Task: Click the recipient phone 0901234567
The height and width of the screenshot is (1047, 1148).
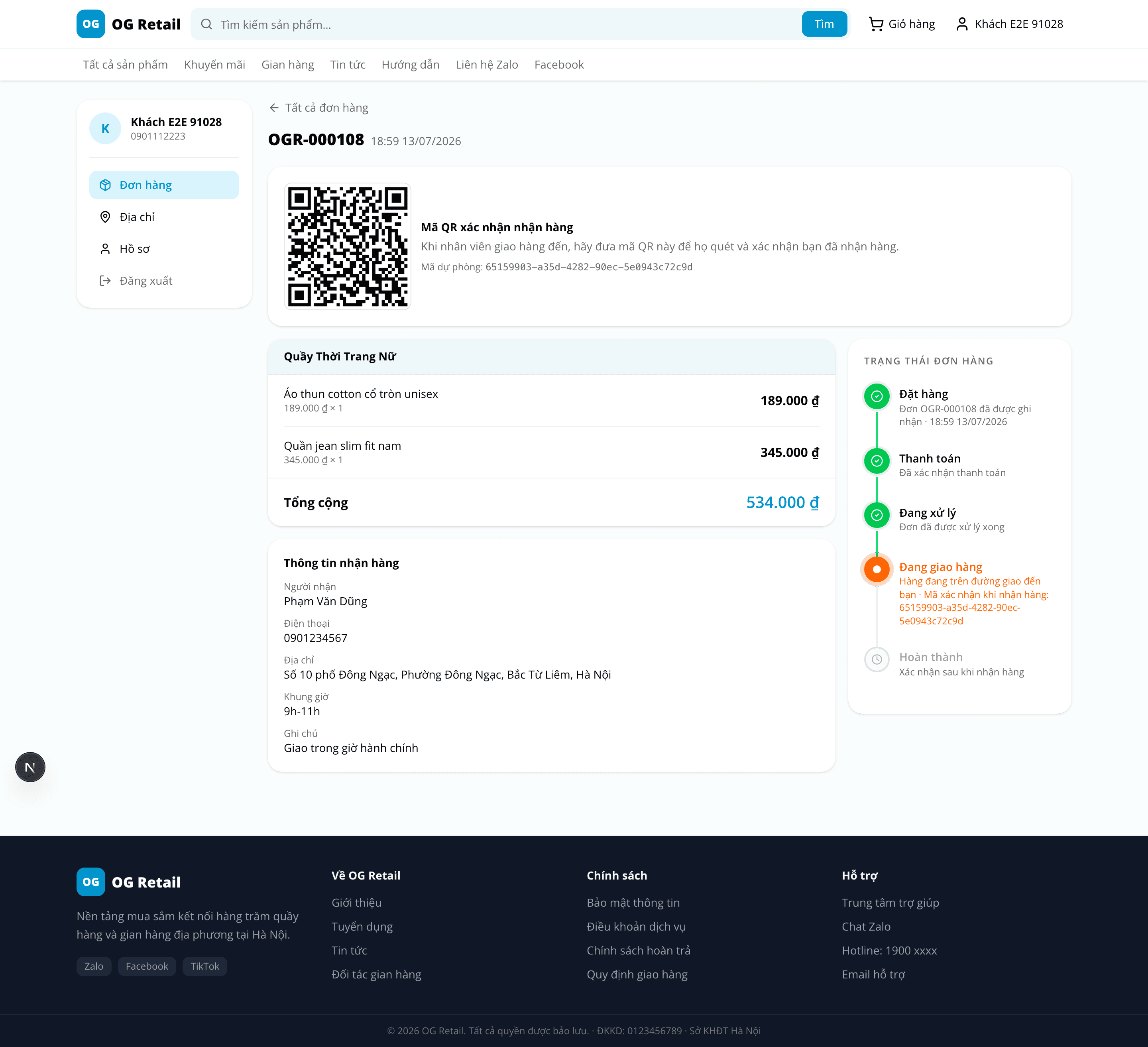Action: pyautogui.click(x=315, y=638)
